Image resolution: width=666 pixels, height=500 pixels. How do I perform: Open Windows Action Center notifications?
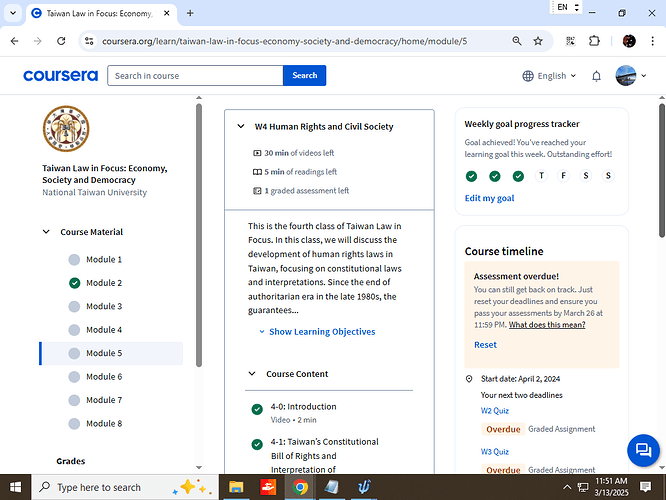click(646, 487)
